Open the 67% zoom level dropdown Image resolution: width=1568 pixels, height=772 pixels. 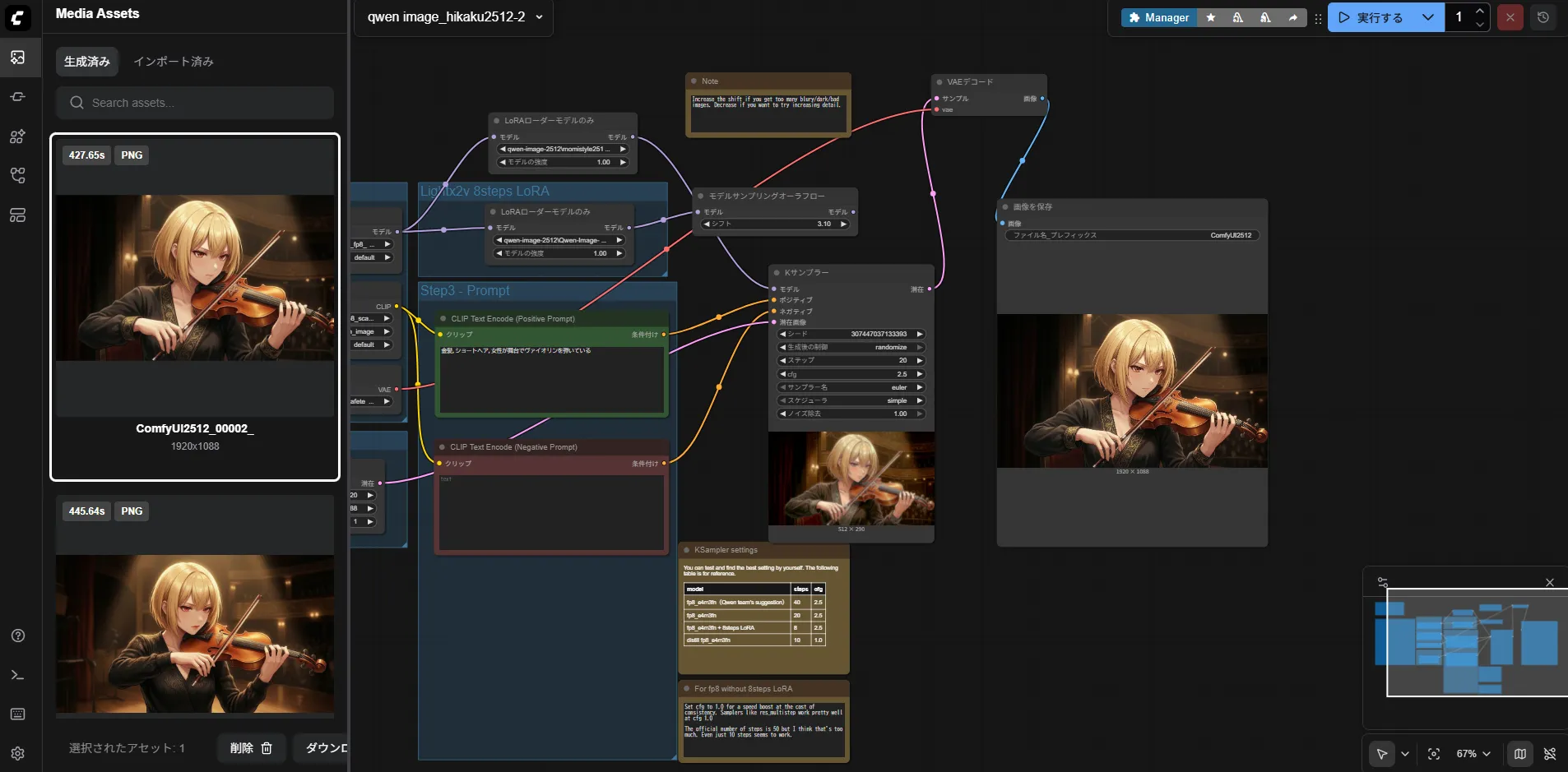click(1473, 754)
